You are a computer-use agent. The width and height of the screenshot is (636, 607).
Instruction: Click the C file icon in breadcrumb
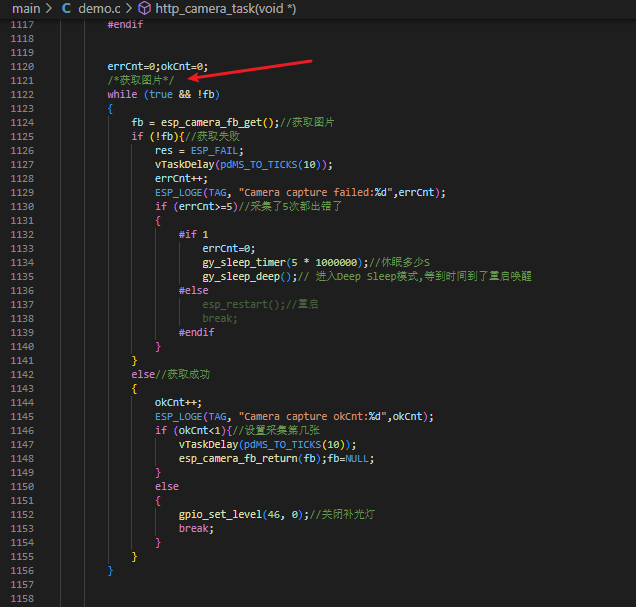coord(66,9)
